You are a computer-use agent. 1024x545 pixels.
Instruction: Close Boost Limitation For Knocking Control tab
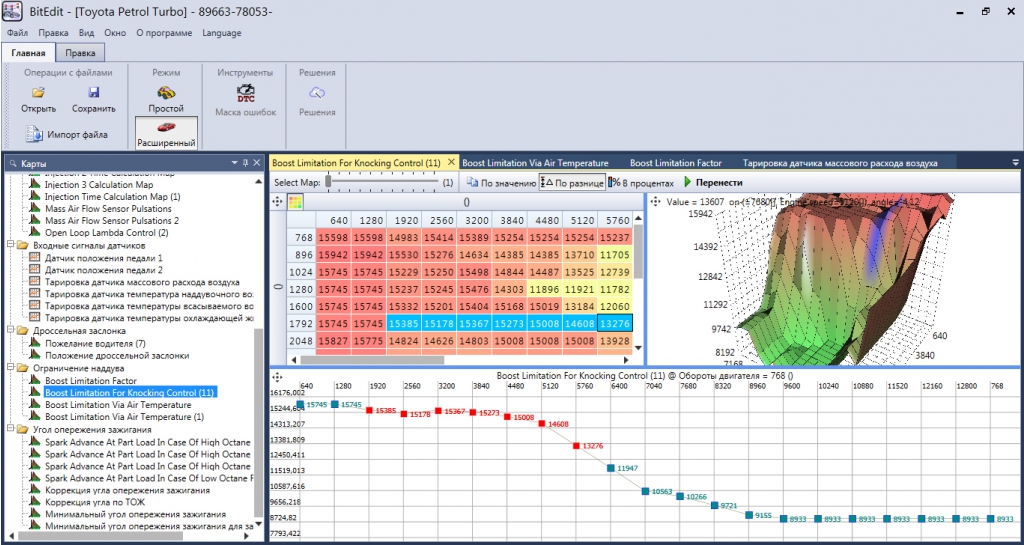tap(451, 163)
